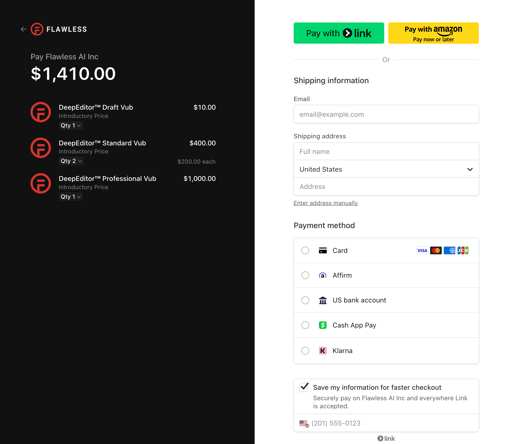Click the JCB card logo
519x444 pixels.
pyautogui.click(x=463, y=250)
